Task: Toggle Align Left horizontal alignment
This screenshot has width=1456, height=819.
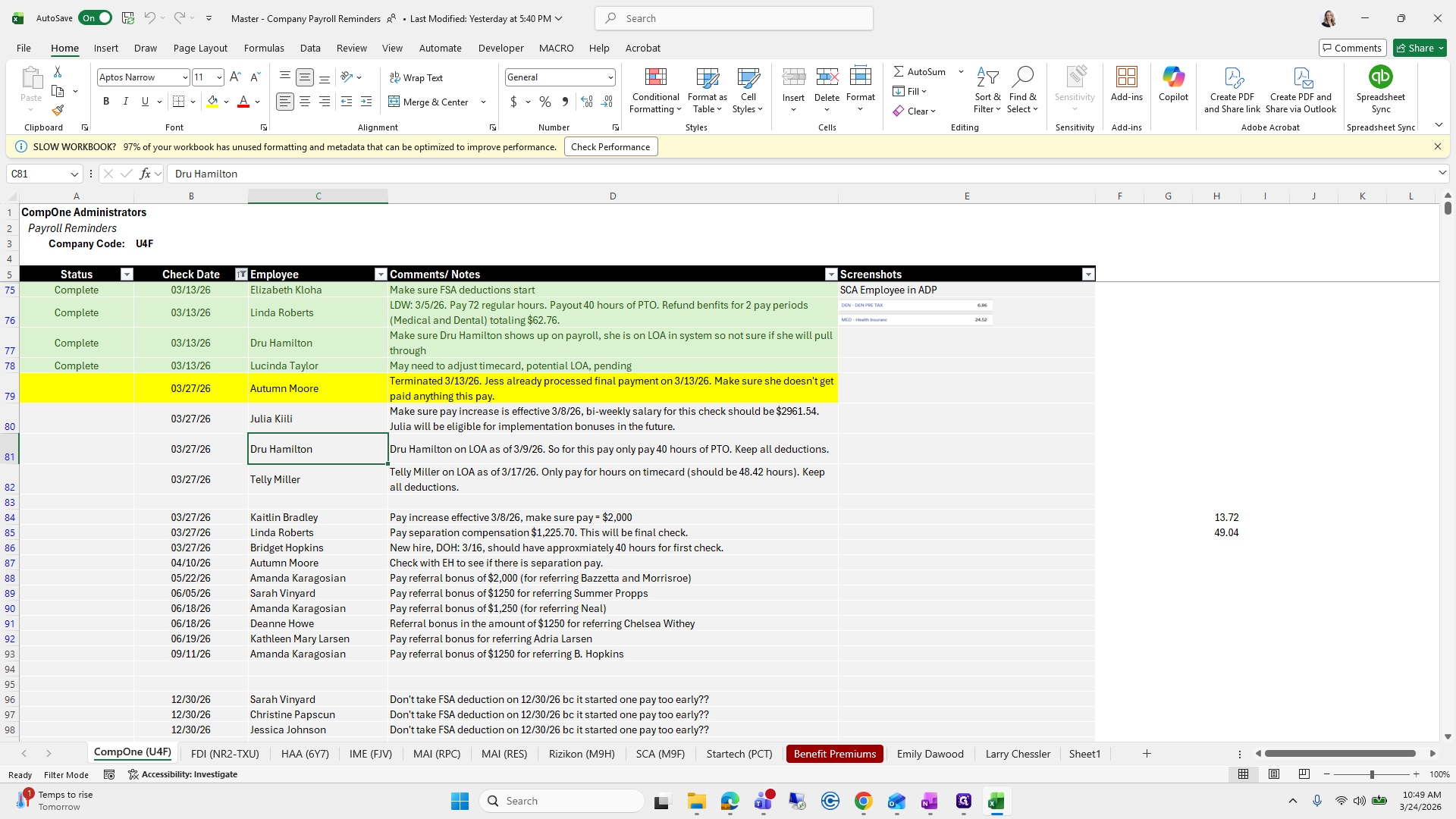Action: [285, 102]
